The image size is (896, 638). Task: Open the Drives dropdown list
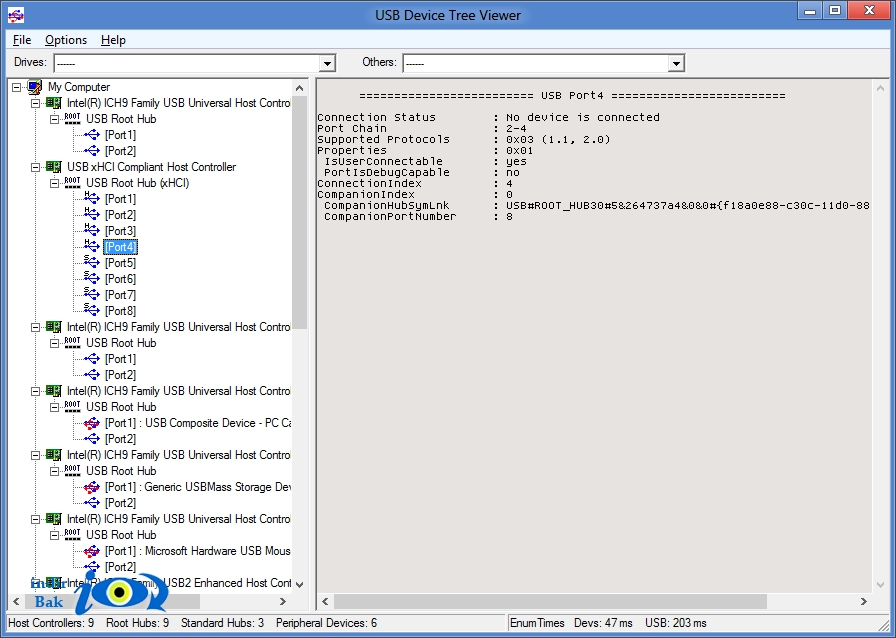[x=327, y=63]
